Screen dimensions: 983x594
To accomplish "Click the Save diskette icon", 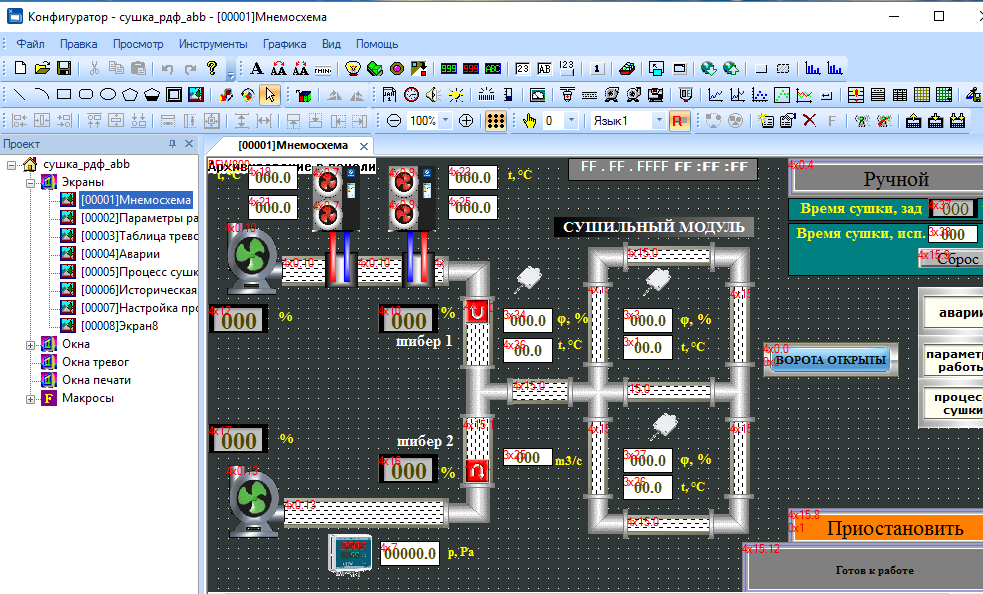I will [63, 69].
